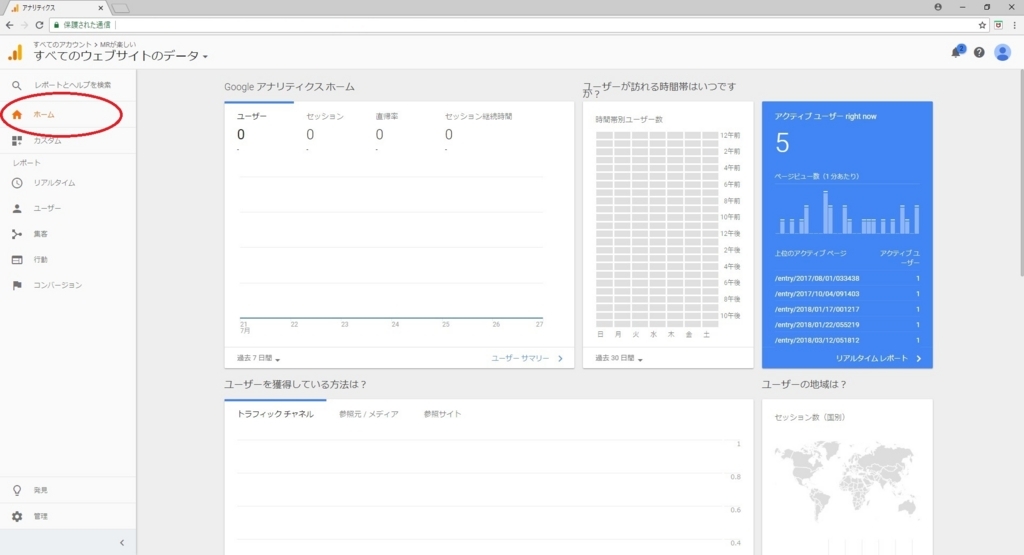Open the notifications bell icon

click(x=956, y=52)
